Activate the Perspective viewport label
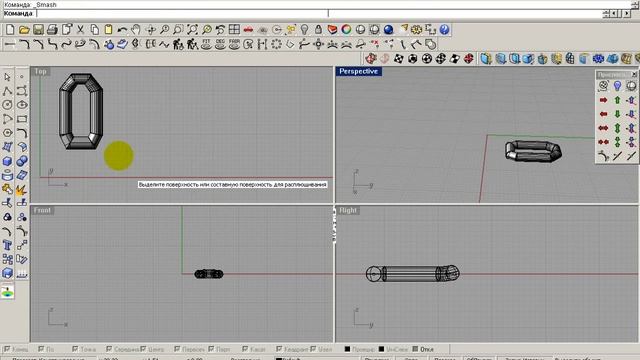The height and width of the screenshot is (360, 640). click(358, 71)
